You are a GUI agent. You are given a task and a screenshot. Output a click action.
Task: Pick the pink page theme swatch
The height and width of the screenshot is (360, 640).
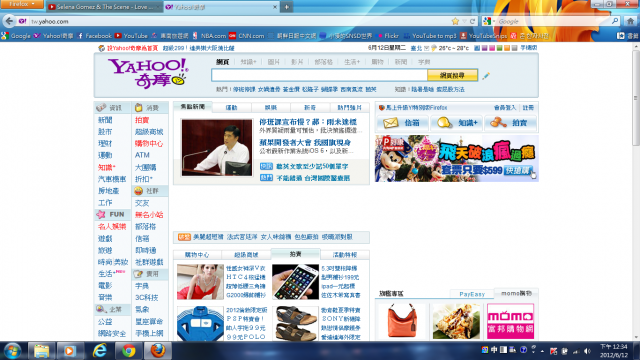pos(492,48)
